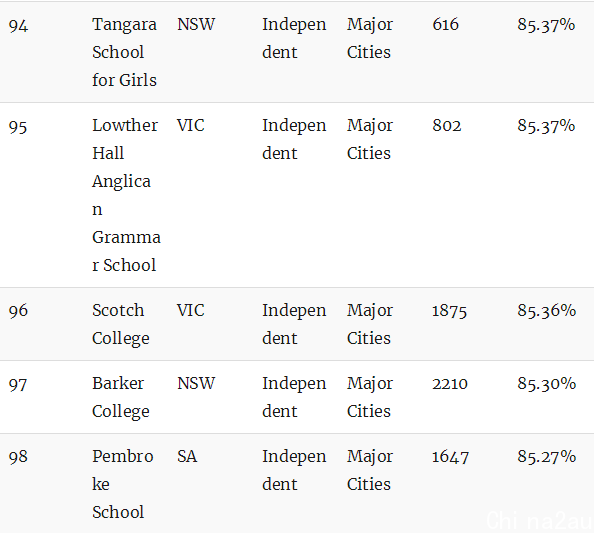Click the Lowther Hall Anglican Grammar School name

pos(126,195)
